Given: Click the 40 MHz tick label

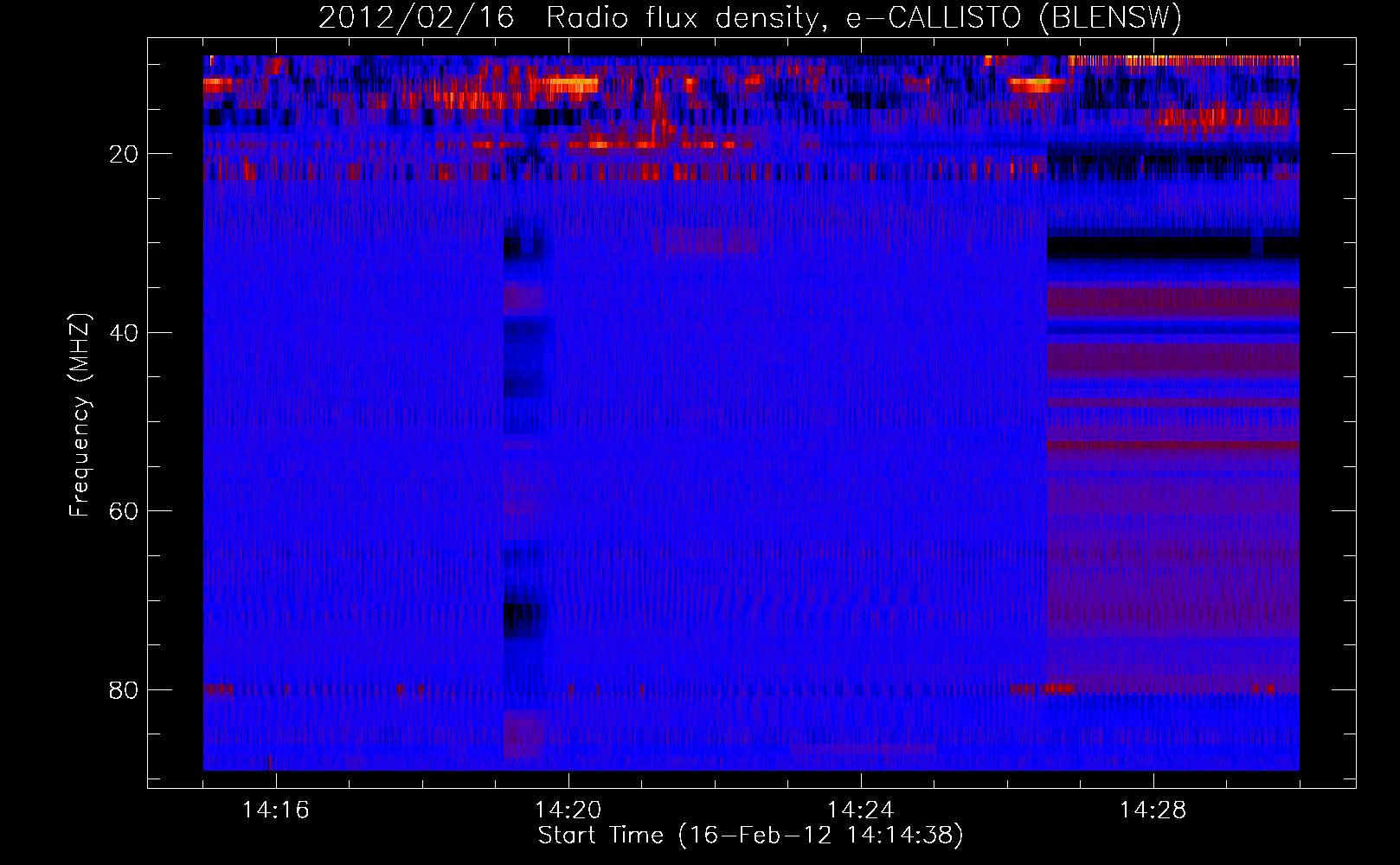Looking at the screenshot, I should pos(124,333).
